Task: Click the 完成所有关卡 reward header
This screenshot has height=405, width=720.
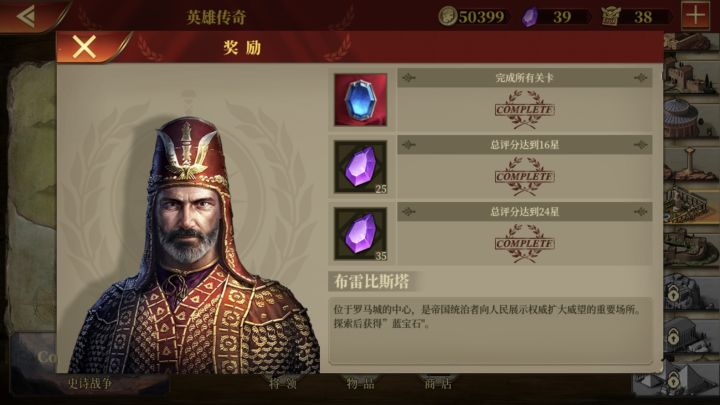Action: click(524, 78)
